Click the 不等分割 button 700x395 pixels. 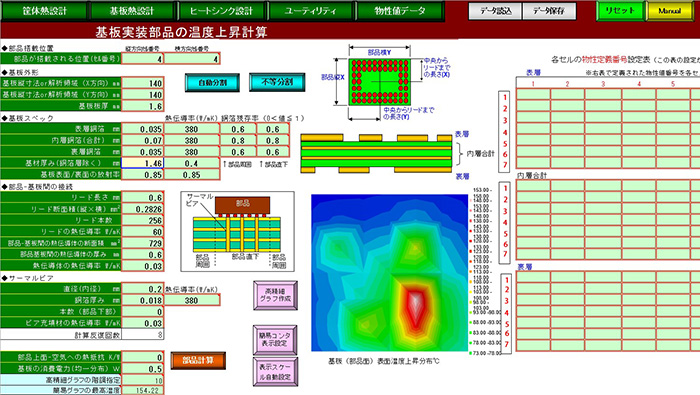click(277, 82)
